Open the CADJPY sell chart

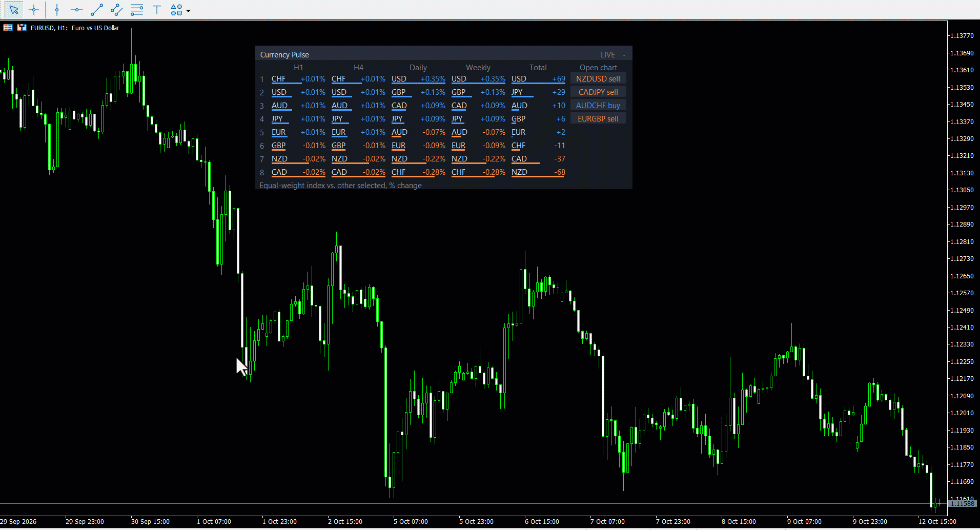[x=598, y=92]
